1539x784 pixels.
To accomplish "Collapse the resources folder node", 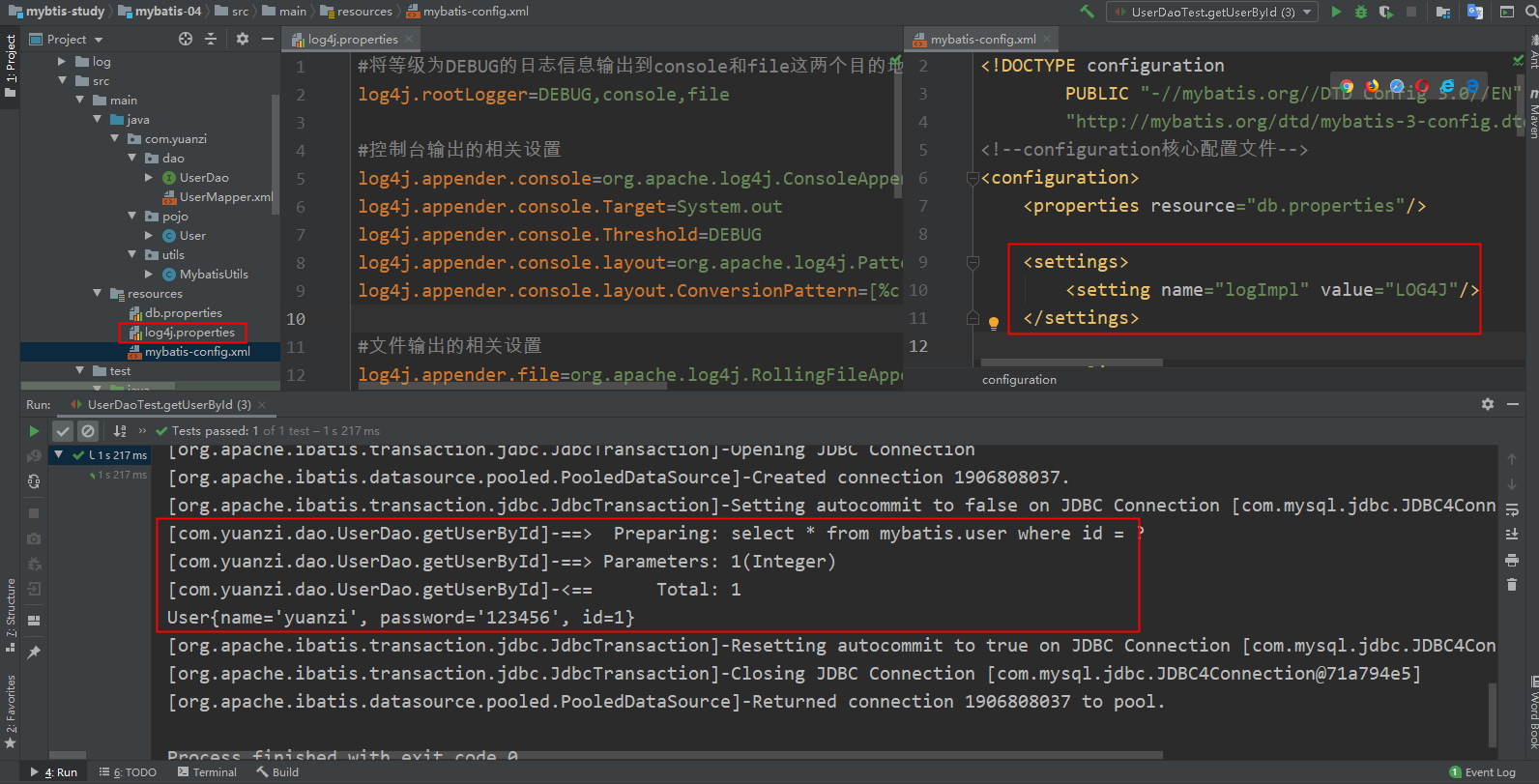I will click(x=98, y=293).
